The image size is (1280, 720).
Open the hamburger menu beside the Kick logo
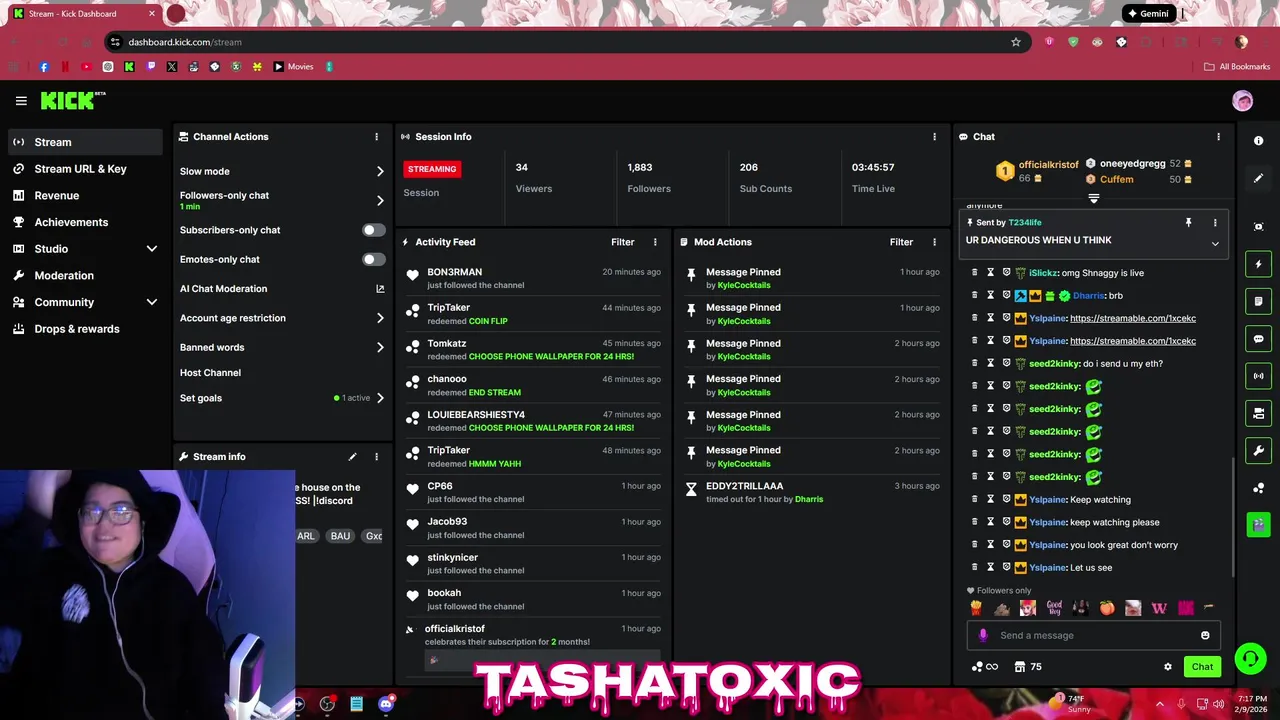[21, 101]
